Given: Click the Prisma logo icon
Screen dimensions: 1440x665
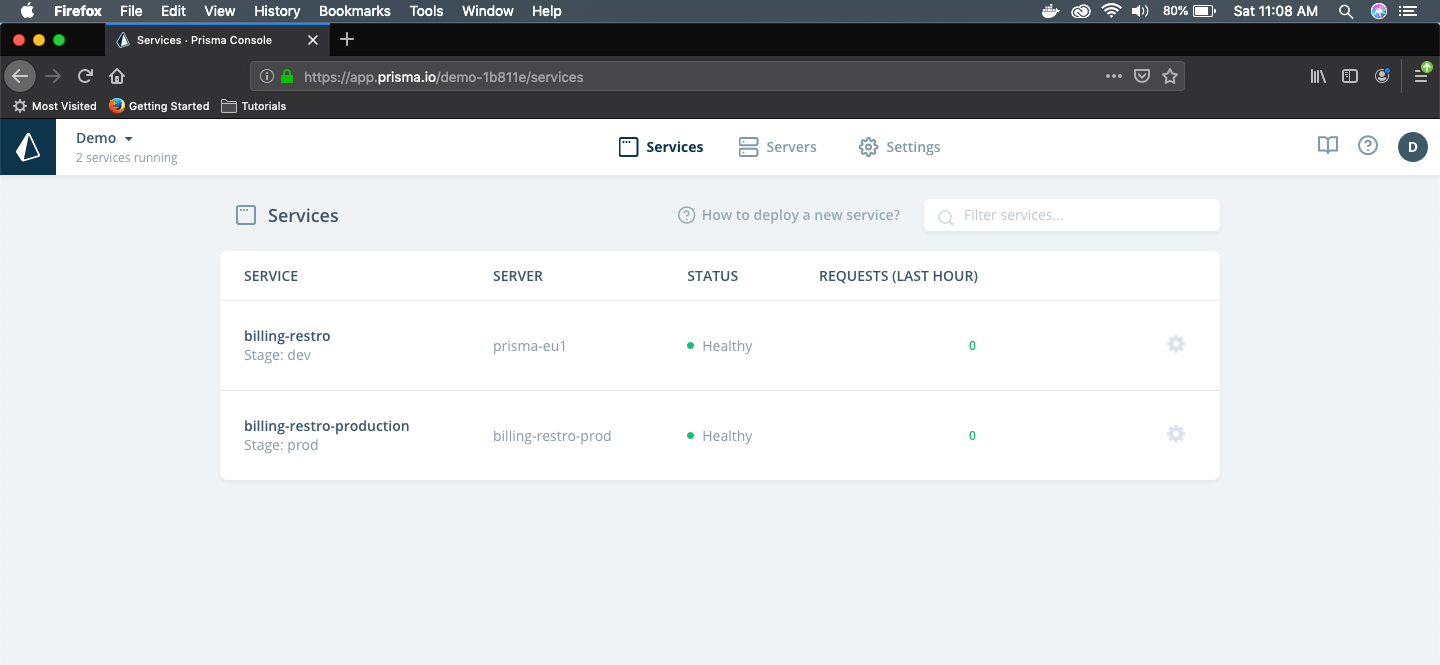Looking at the screenshot, I should coord(28,147).
